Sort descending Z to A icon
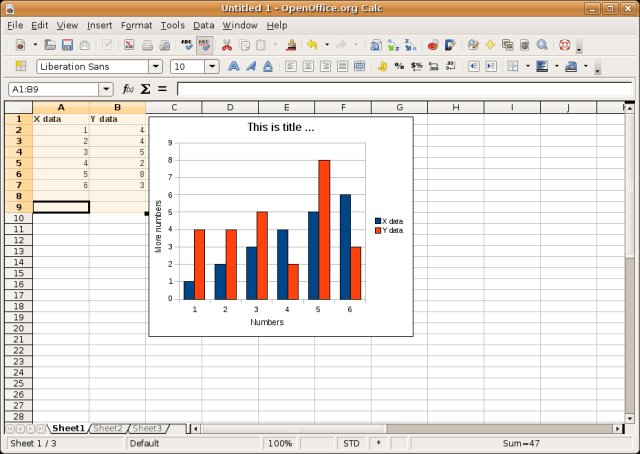This screenshot has height=454, width=640. [410, 45]
